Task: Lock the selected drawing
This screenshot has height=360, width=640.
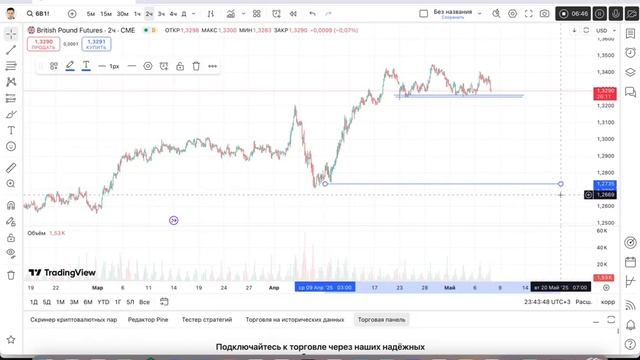Action: [180, 66]
